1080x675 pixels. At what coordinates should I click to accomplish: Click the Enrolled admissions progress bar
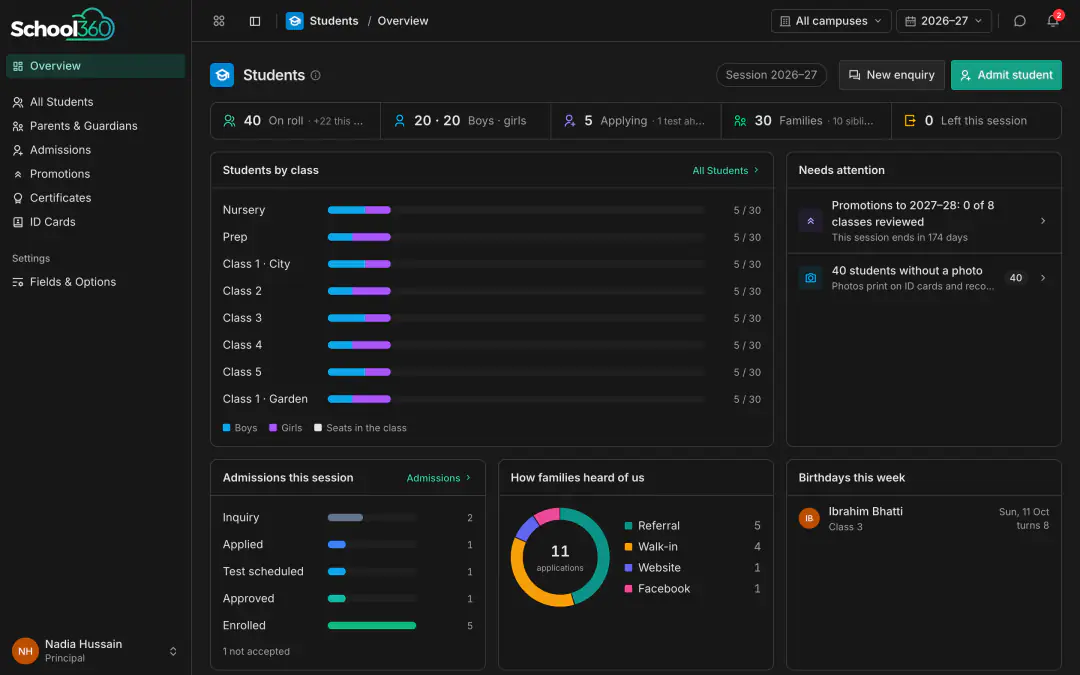[372, 625]
